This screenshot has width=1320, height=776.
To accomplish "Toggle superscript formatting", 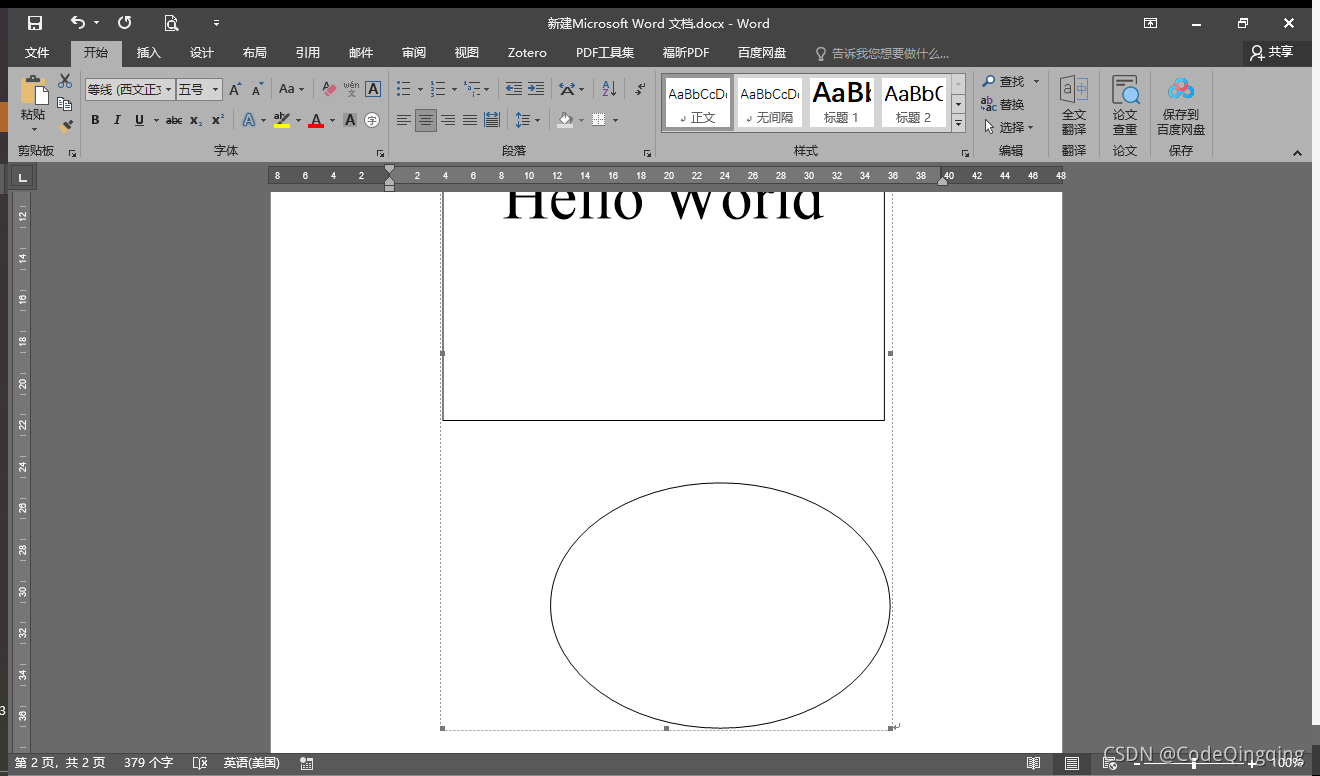I will [217, 120].
